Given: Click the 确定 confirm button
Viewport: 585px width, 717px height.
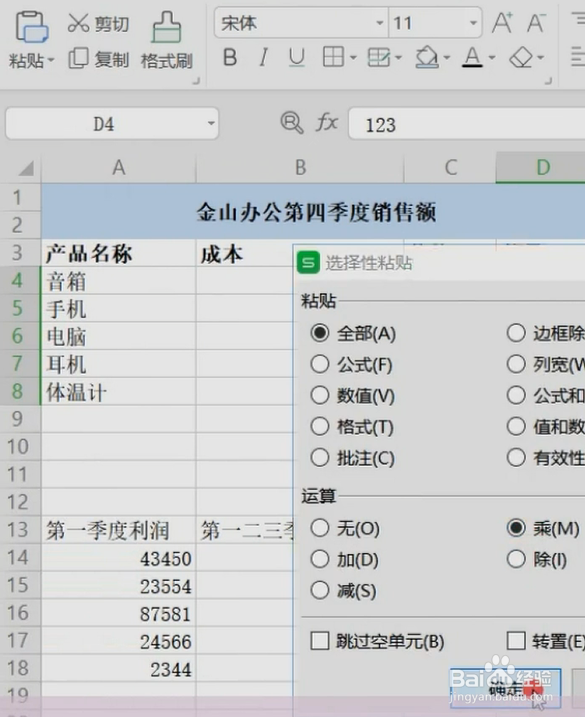Looking at the screenshot, I should pos(505,688).
